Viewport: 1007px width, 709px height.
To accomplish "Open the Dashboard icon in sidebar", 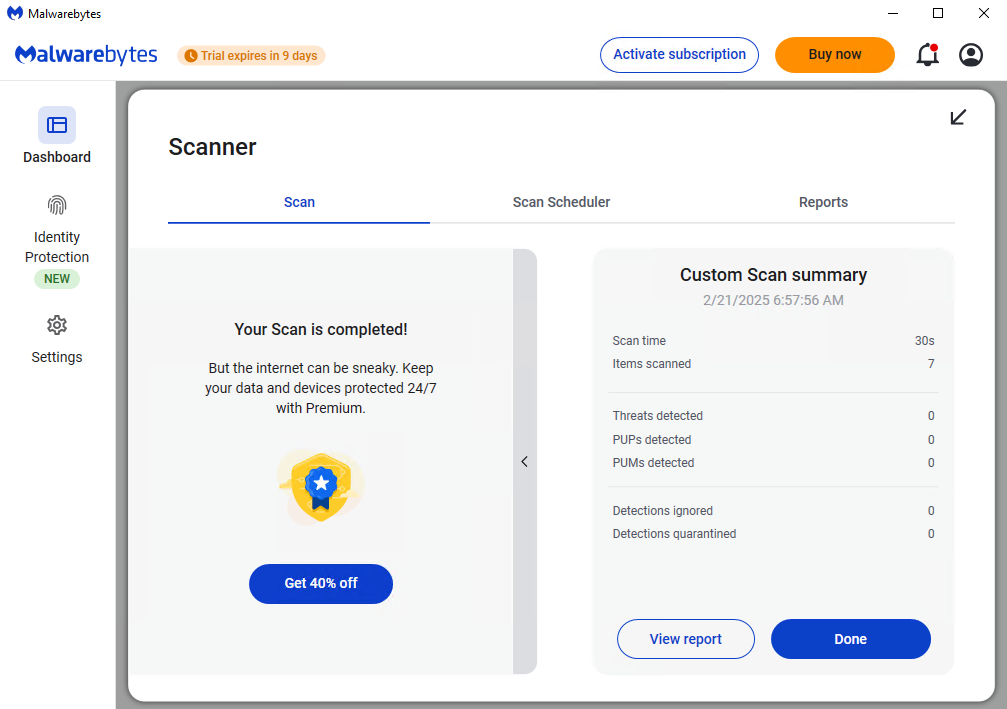I will pyautogui.click(x=57, y=125).
